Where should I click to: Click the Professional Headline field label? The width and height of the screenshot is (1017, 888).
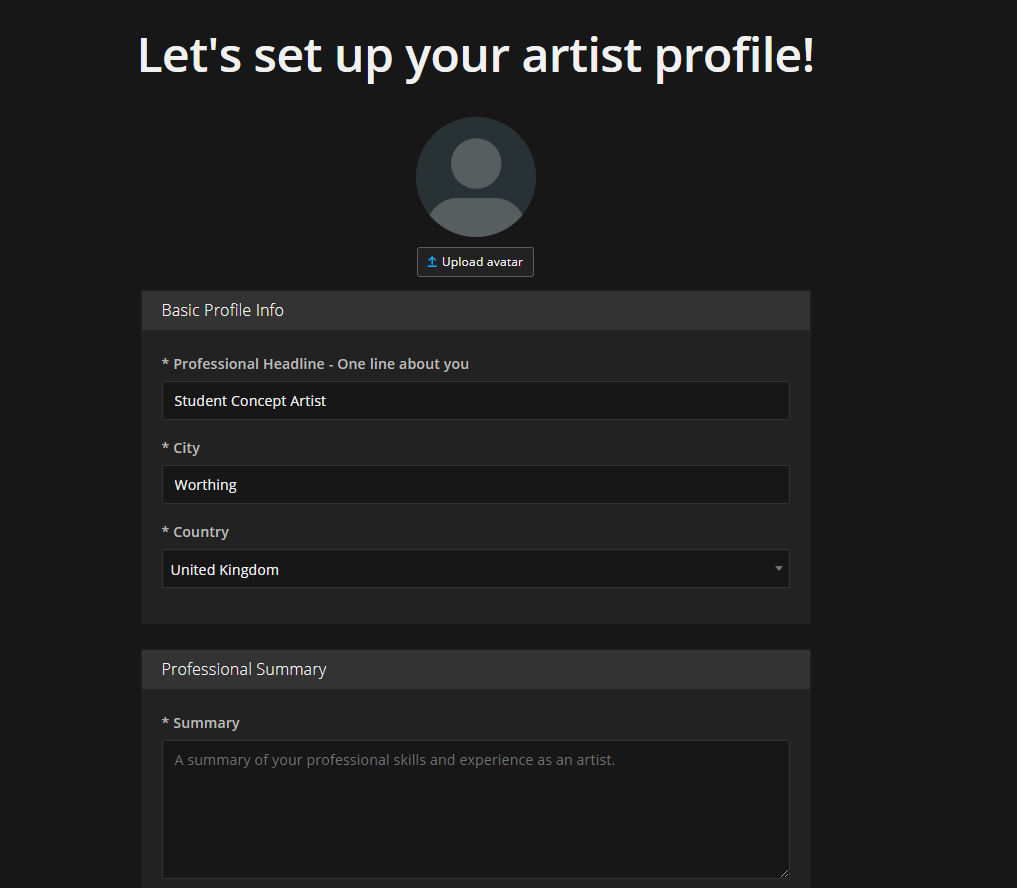click(x=315, y=364)
